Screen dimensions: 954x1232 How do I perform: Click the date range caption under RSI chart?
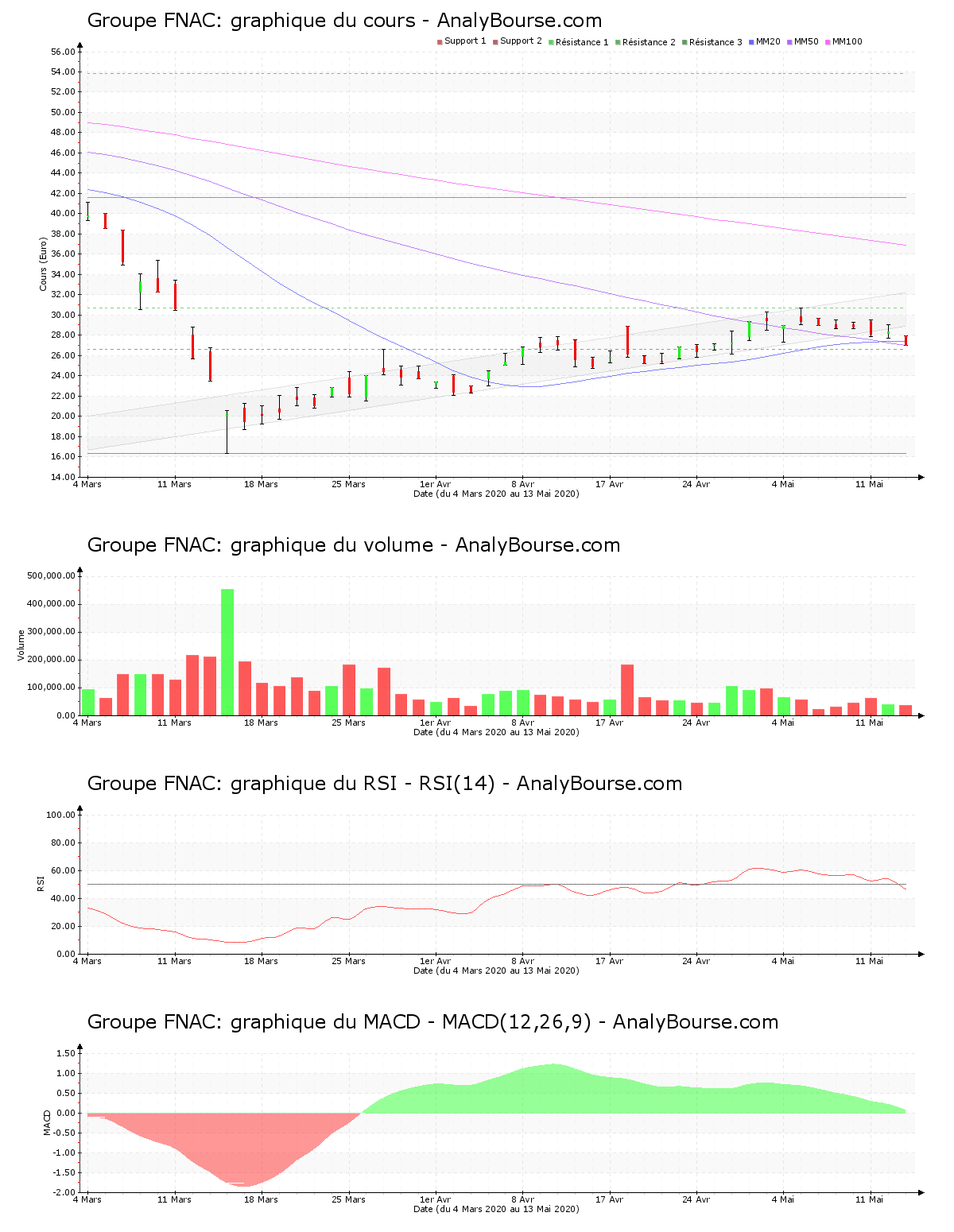pos(497,970)
